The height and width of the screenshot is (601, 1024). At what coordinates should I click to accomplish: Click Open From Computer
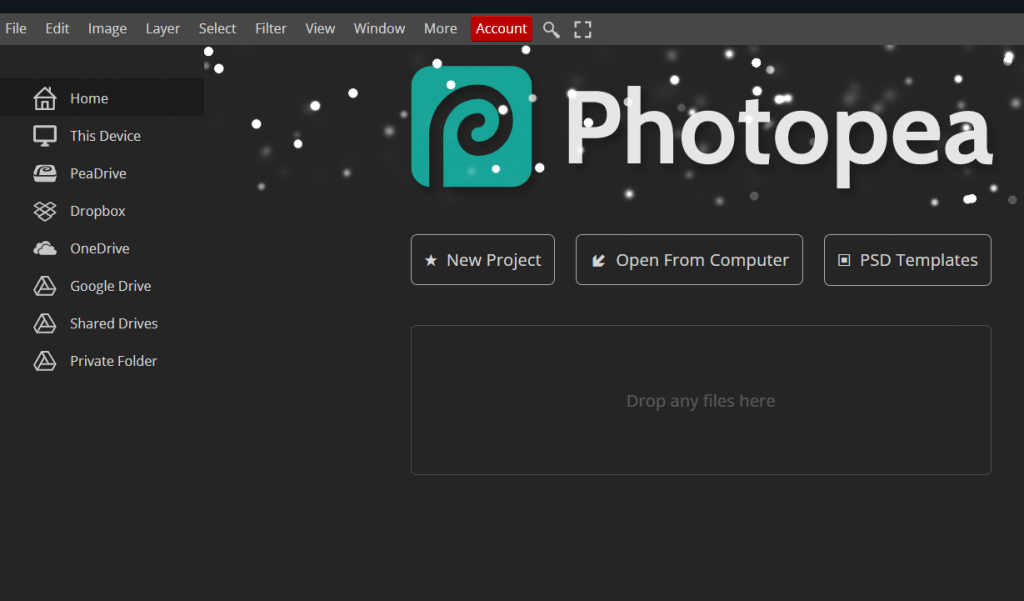pyautogui.click(x=689, y=259)
